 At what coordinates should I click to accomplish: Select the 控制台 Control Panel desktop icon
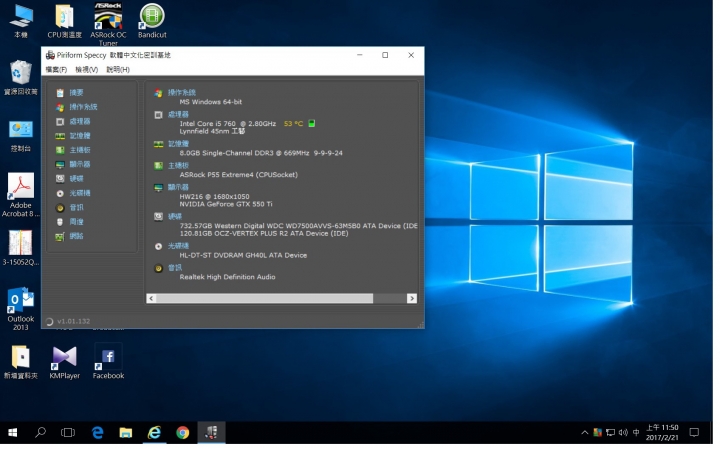pyautogui.click(x=21, y=135)
